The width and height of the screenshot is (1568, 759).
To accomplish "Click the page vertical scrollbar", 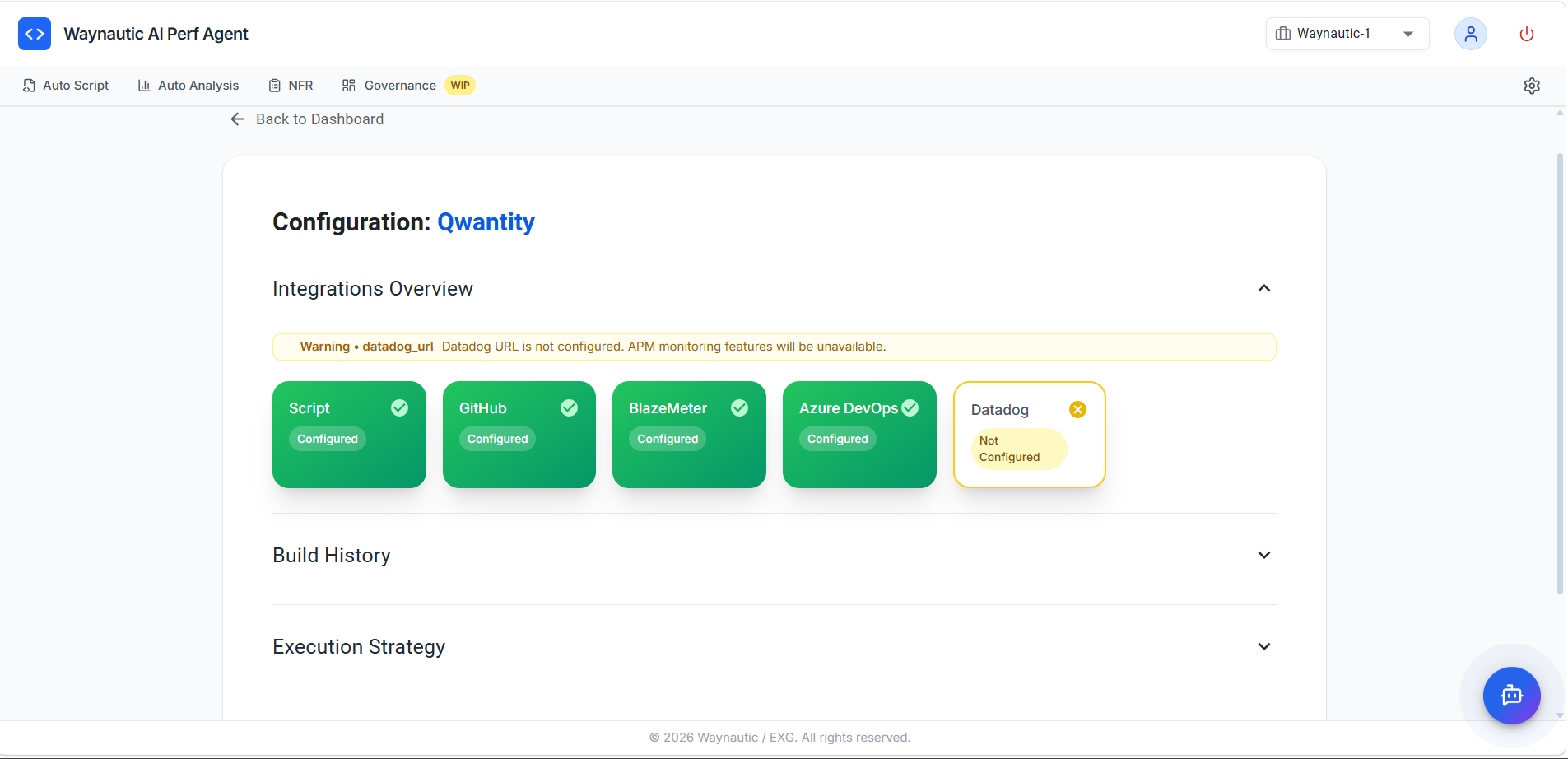I will [x=1559, y=370].
